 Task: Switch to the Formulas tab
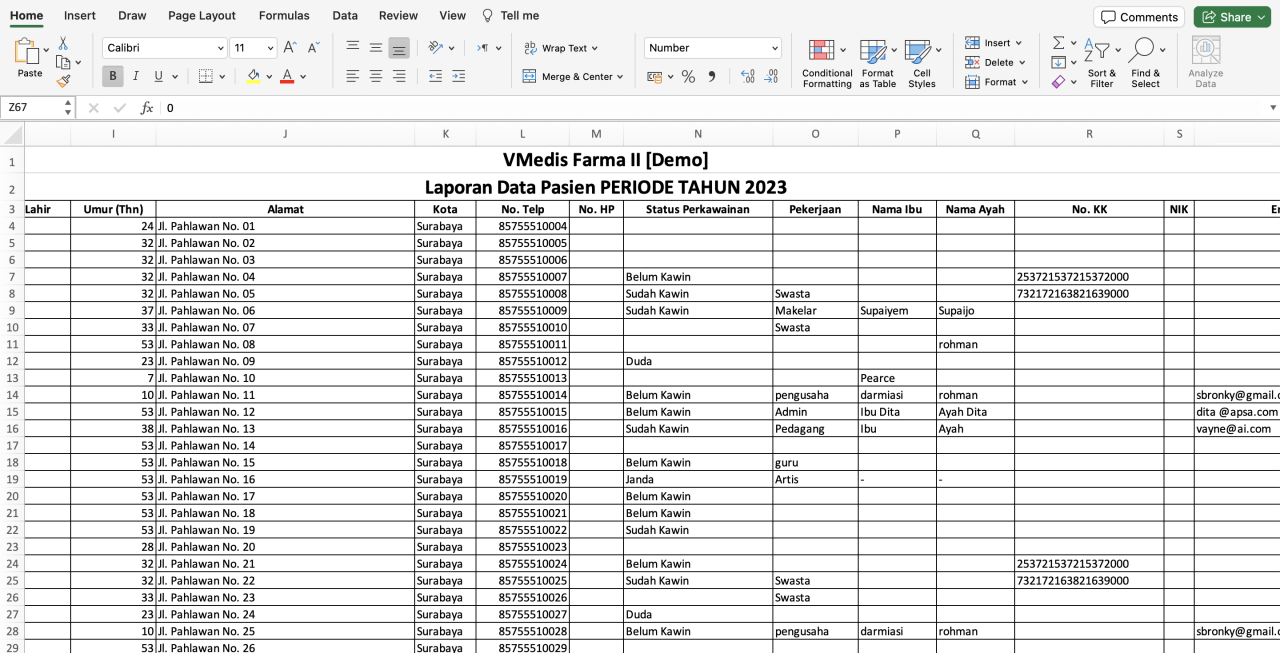click(x=284, y=15)
